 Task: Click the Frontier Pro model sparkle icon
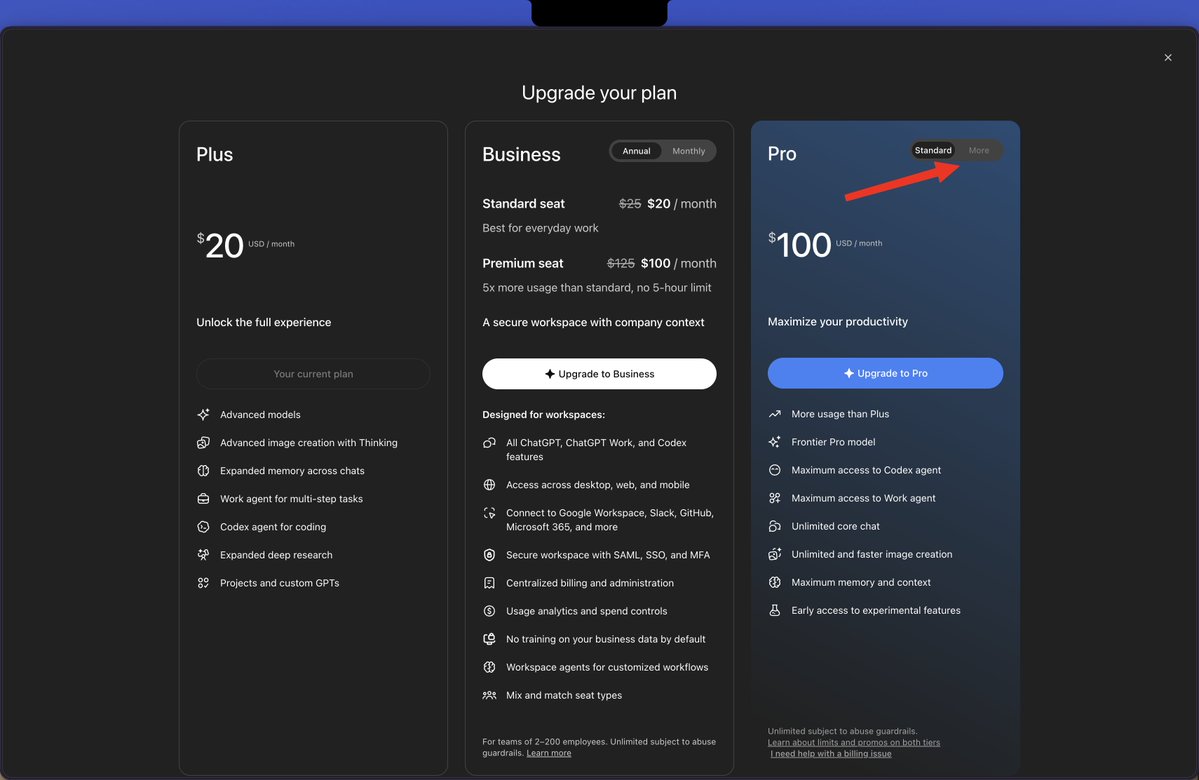pyautogui.click(x=775, y=442)
